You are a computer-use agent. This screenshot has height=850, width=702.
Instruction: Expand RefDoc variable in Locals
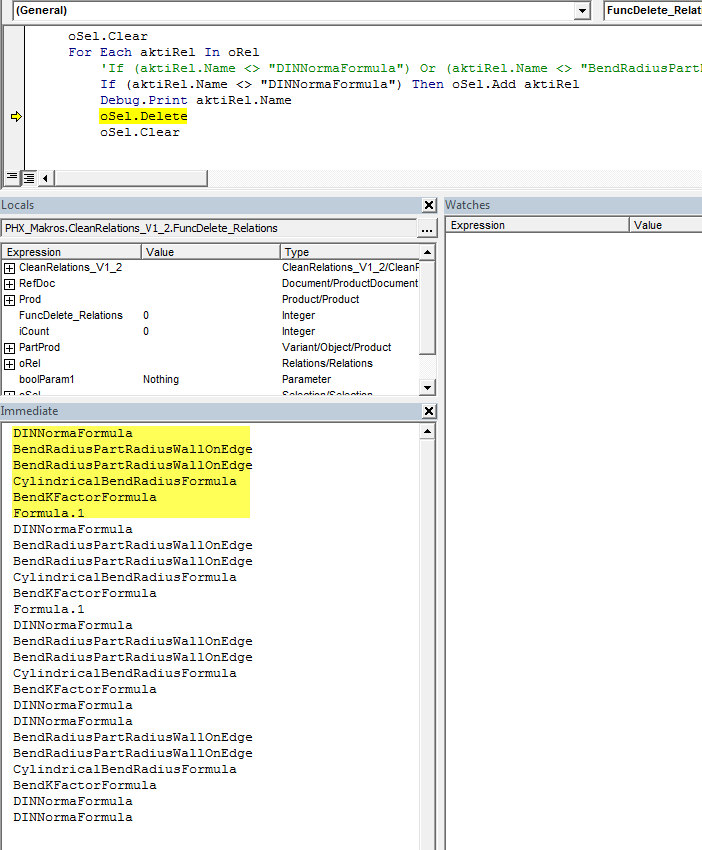coord(9,284)
